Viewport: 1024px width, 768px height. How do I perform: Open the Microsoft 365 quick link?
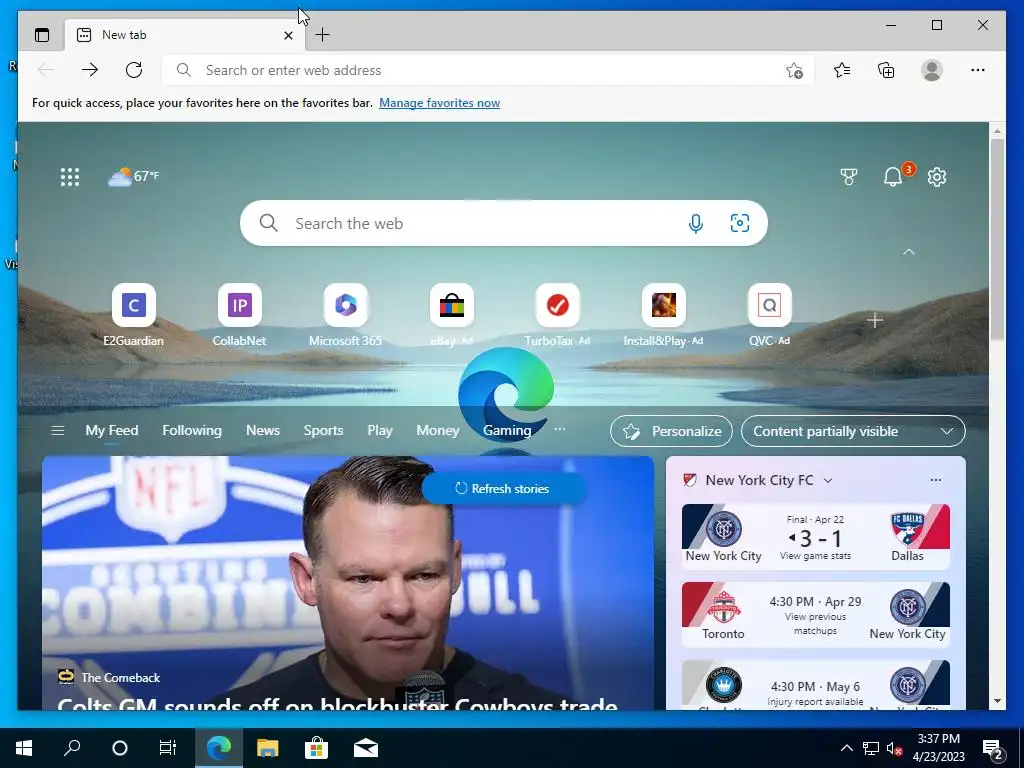(x=345, y=315)
